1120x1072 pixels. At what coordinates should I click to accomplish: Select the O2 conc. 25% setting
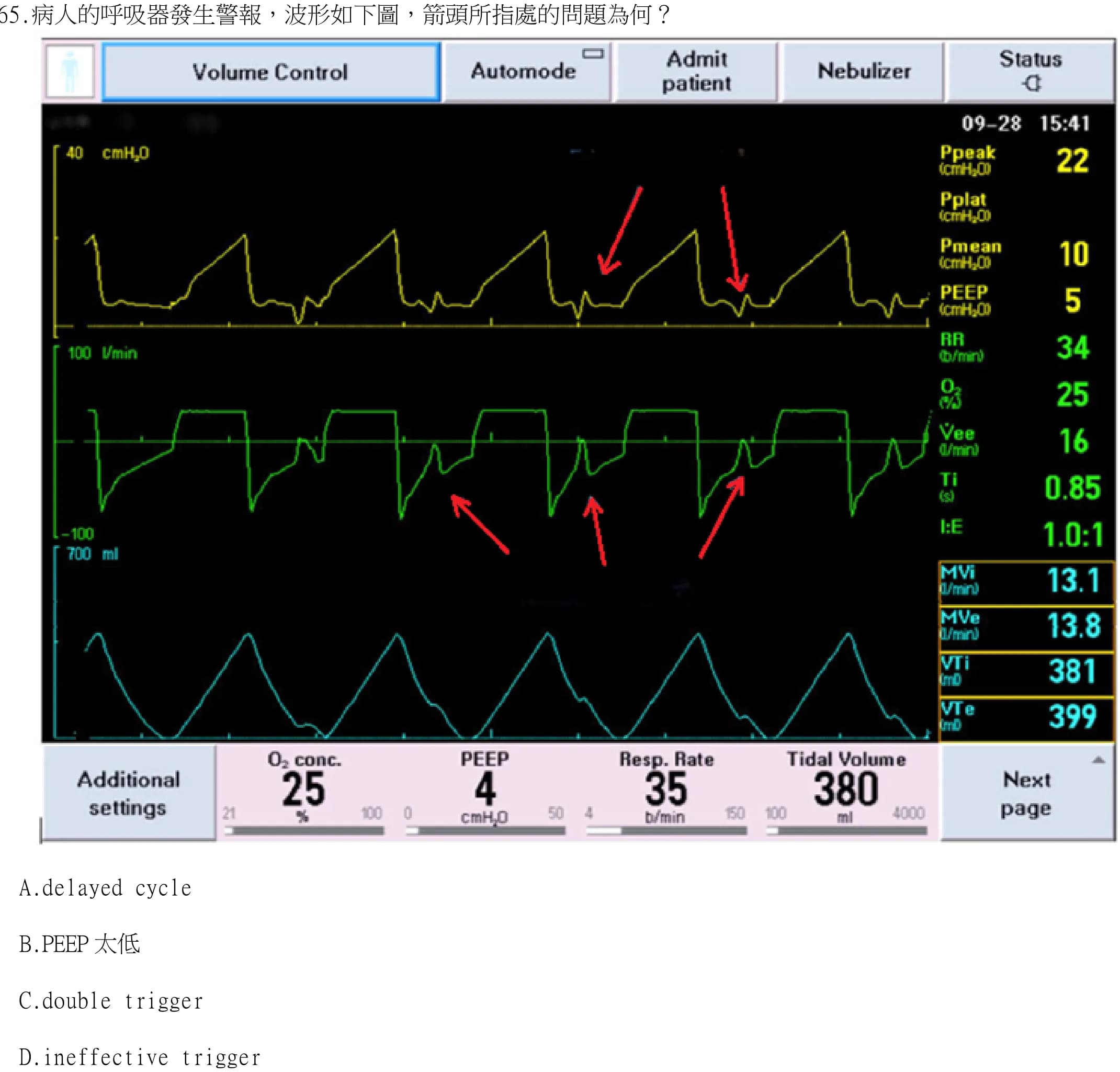point(303,793)
